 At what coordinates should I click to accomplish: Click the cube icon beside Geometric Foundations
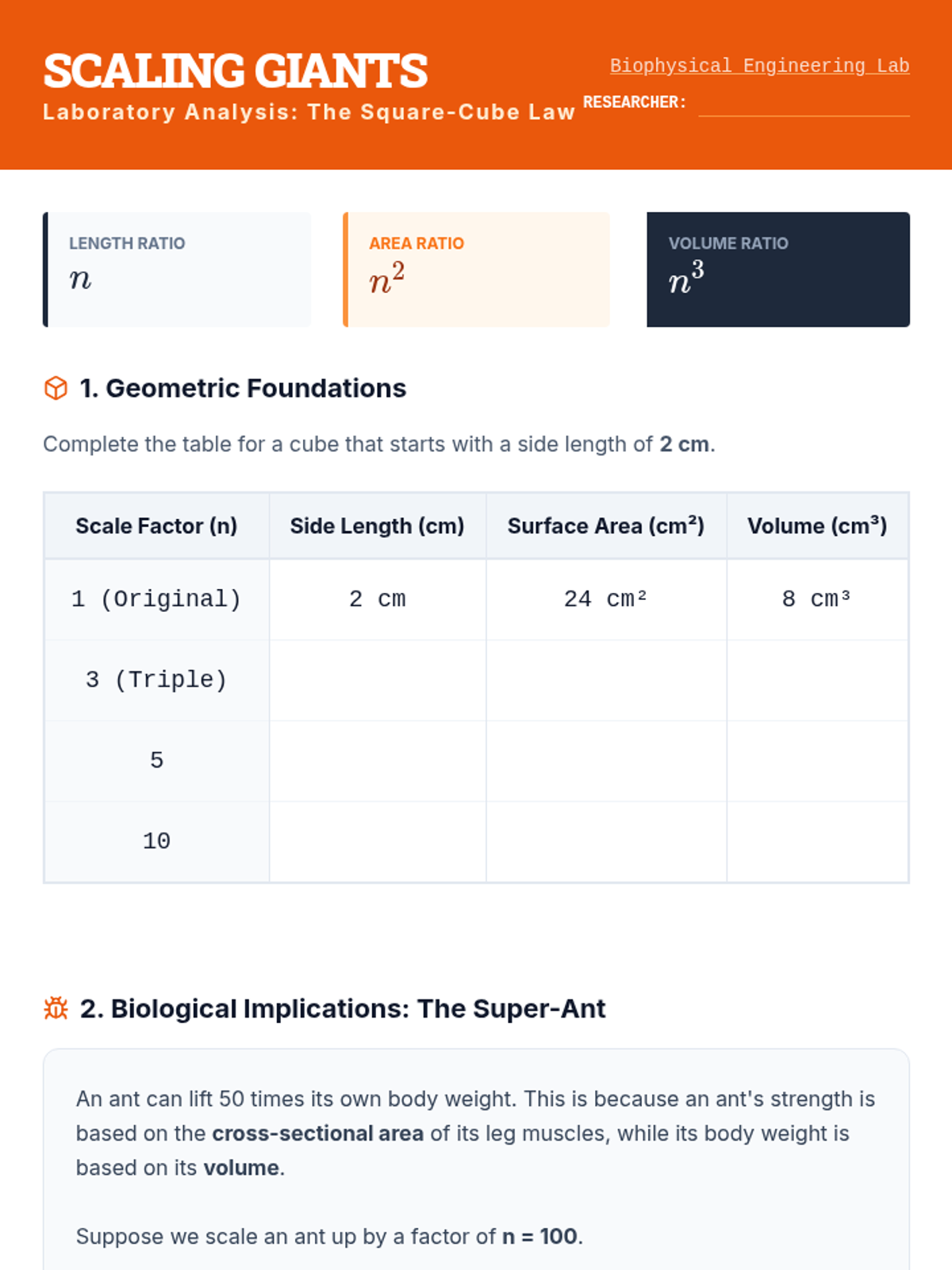pos(56,388)
